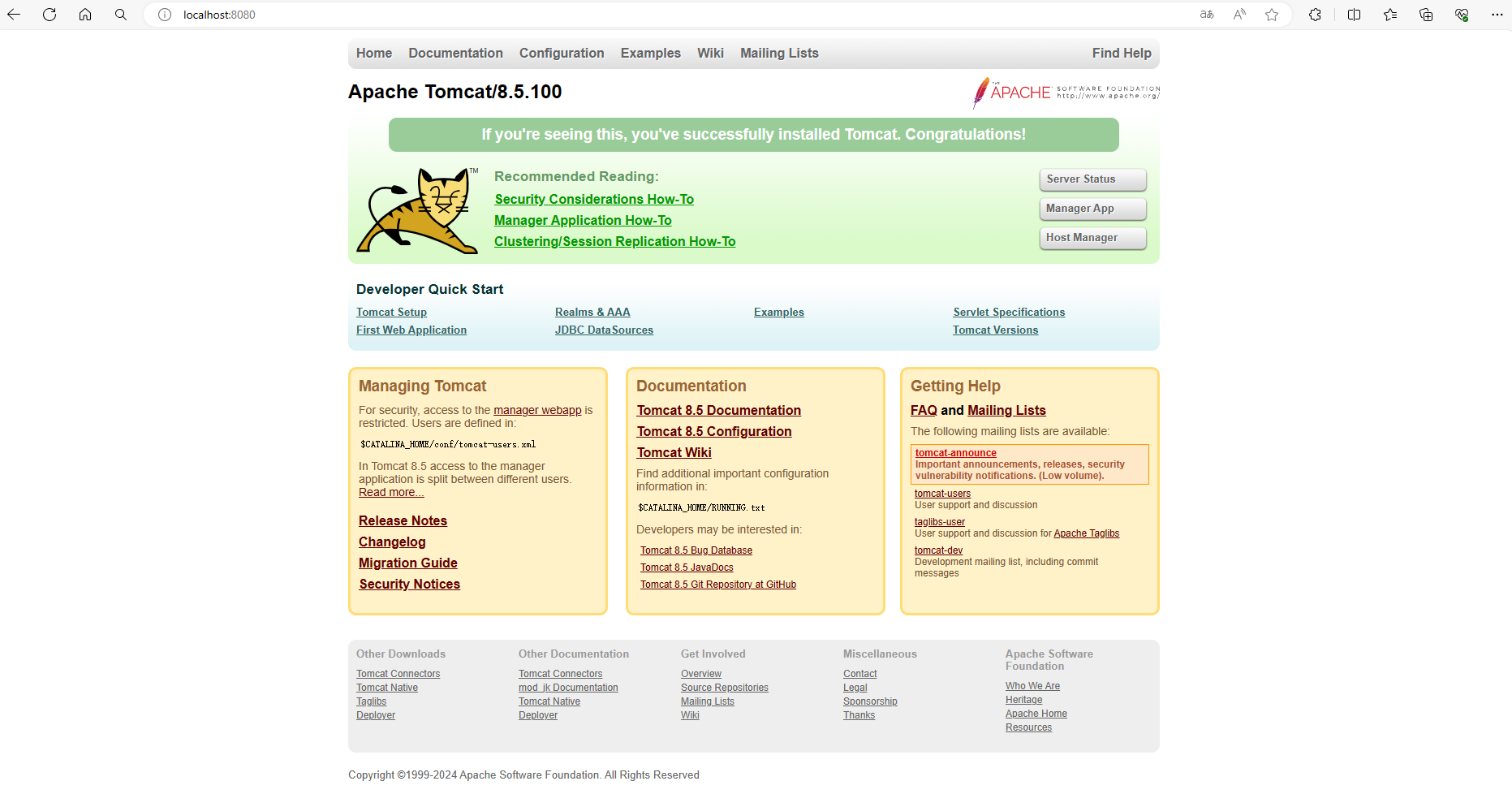Image resolution: width=1512 pixels, height=794 pixels.
Task: Open Realms & AAA link
Action: click(592, 312)
